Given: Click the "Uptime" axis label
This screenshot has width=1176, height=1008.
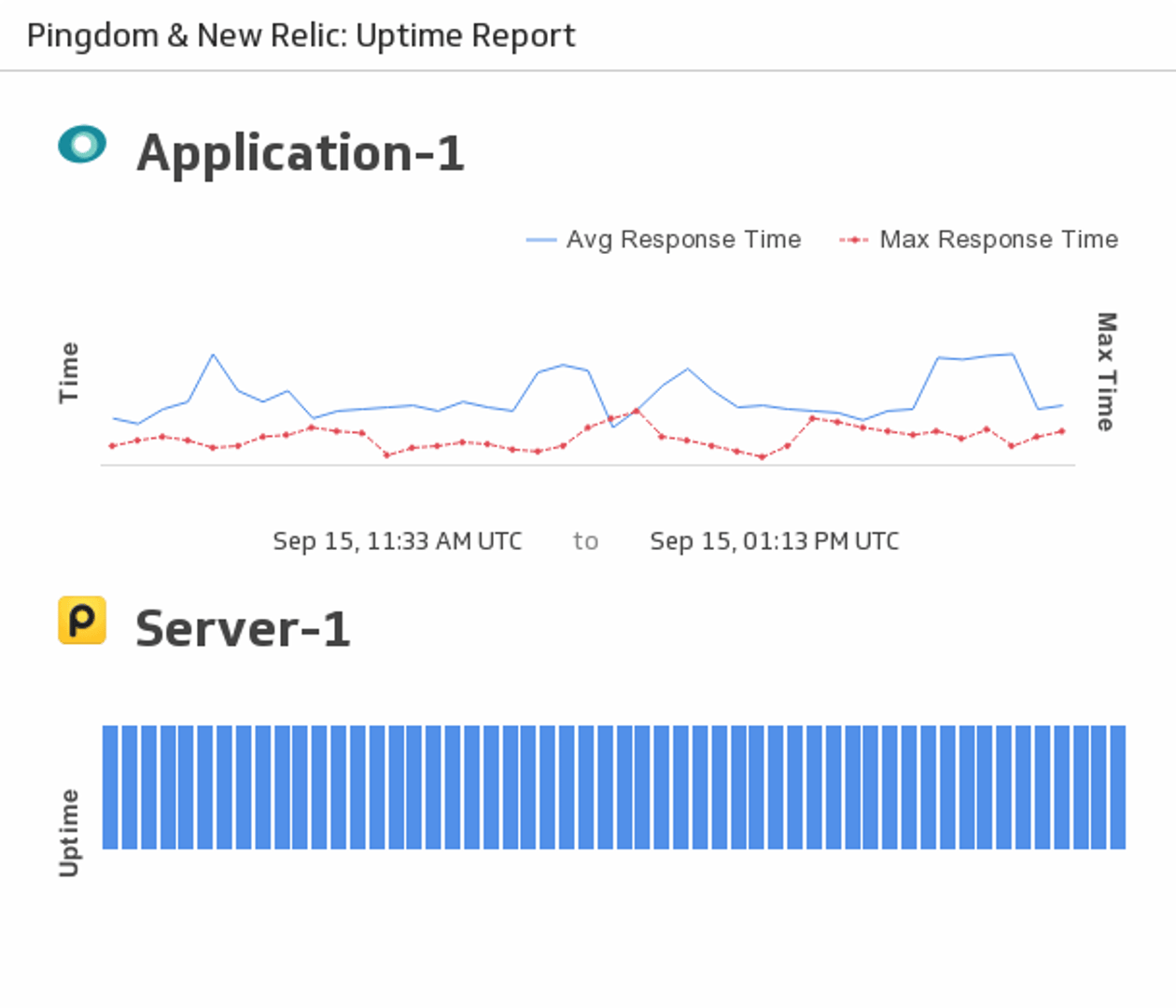Looking at the screenshot, I should pyautogui.click(x=69, y=833).
